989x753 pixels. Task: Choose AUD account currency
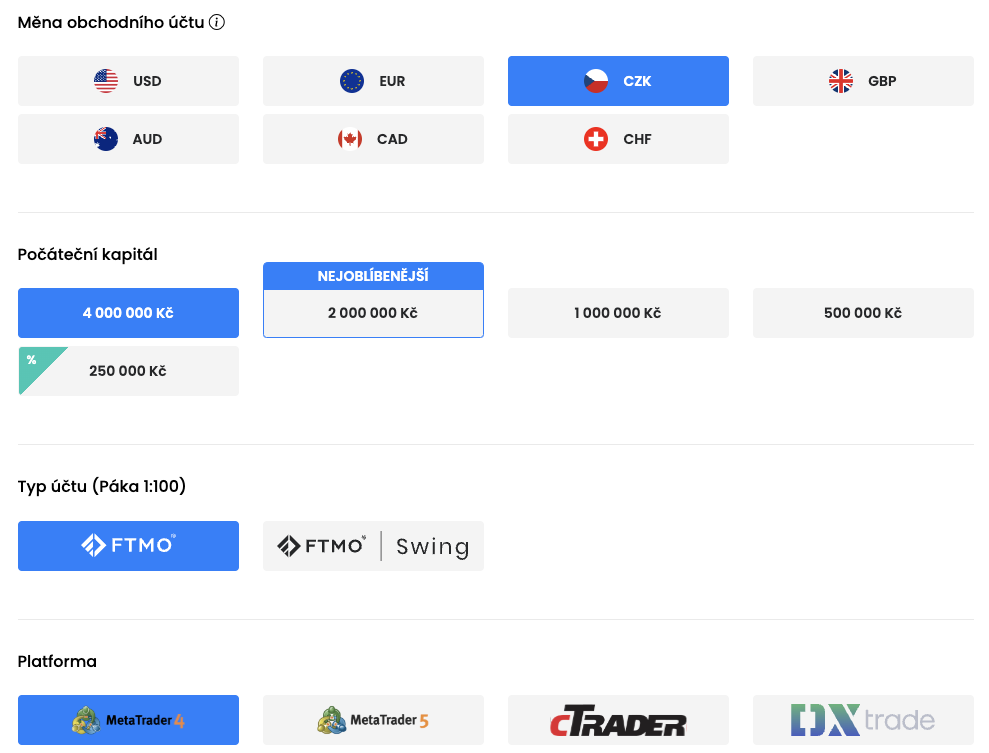128,139
